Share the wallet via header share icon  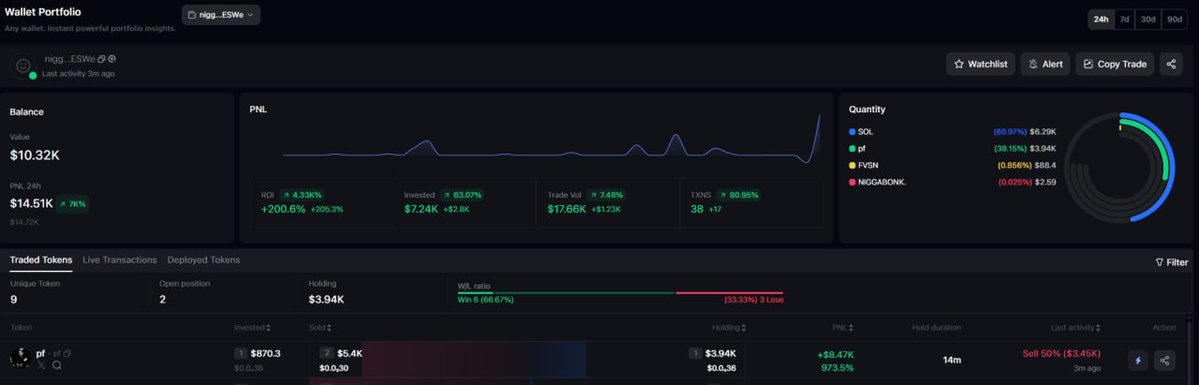(1171, 64)
